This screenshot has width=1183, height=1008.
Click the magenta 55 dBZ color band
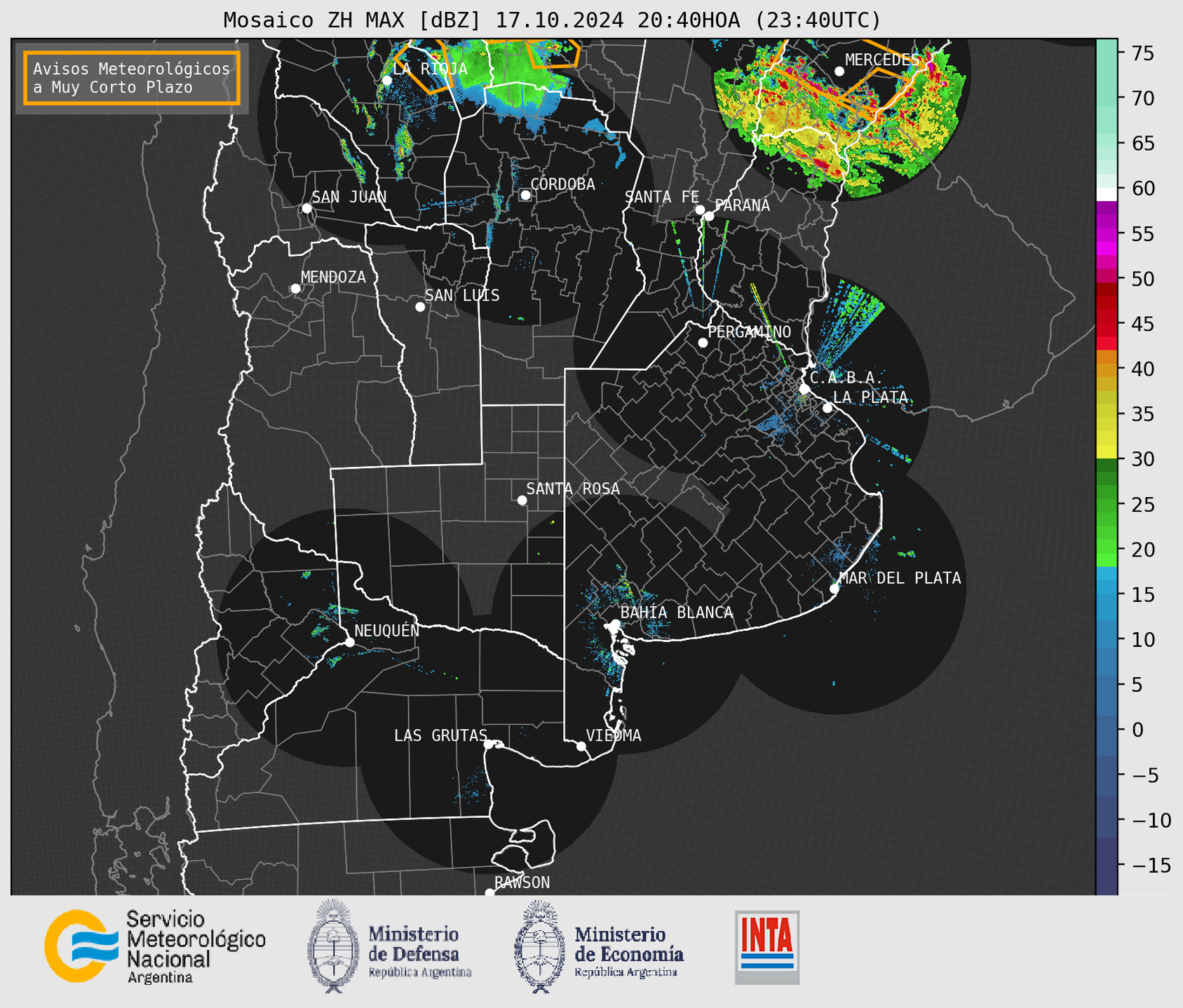(1106, 234)
